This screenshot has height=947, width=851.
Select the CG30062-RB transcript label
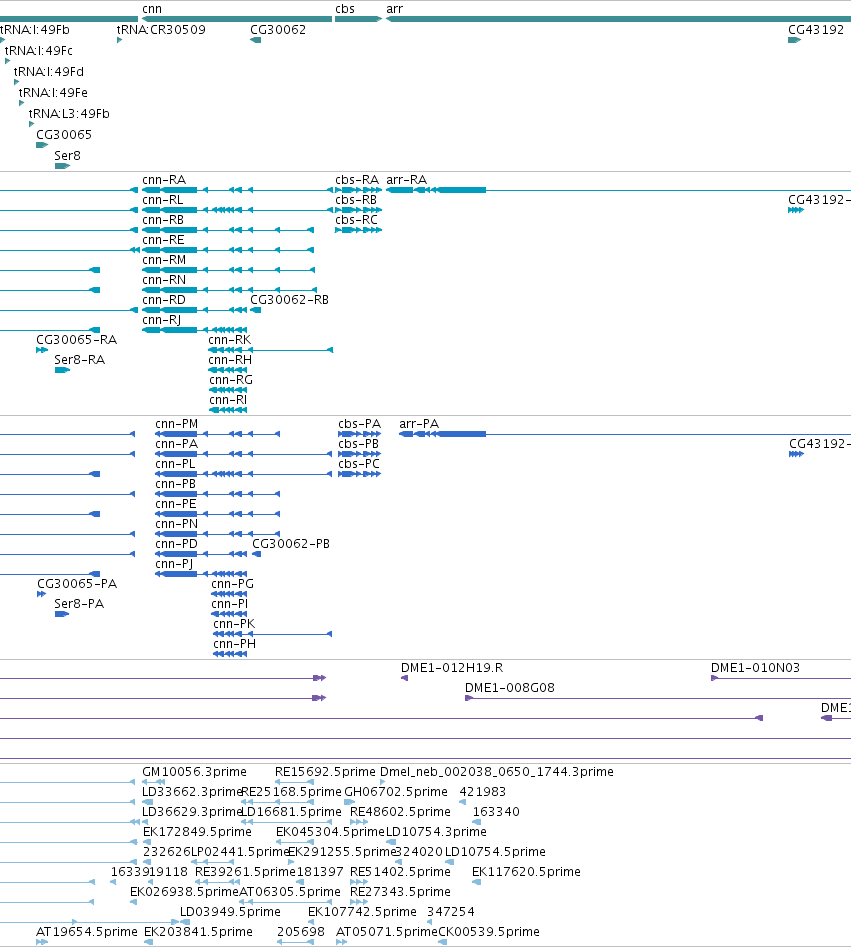click(289, 300)
